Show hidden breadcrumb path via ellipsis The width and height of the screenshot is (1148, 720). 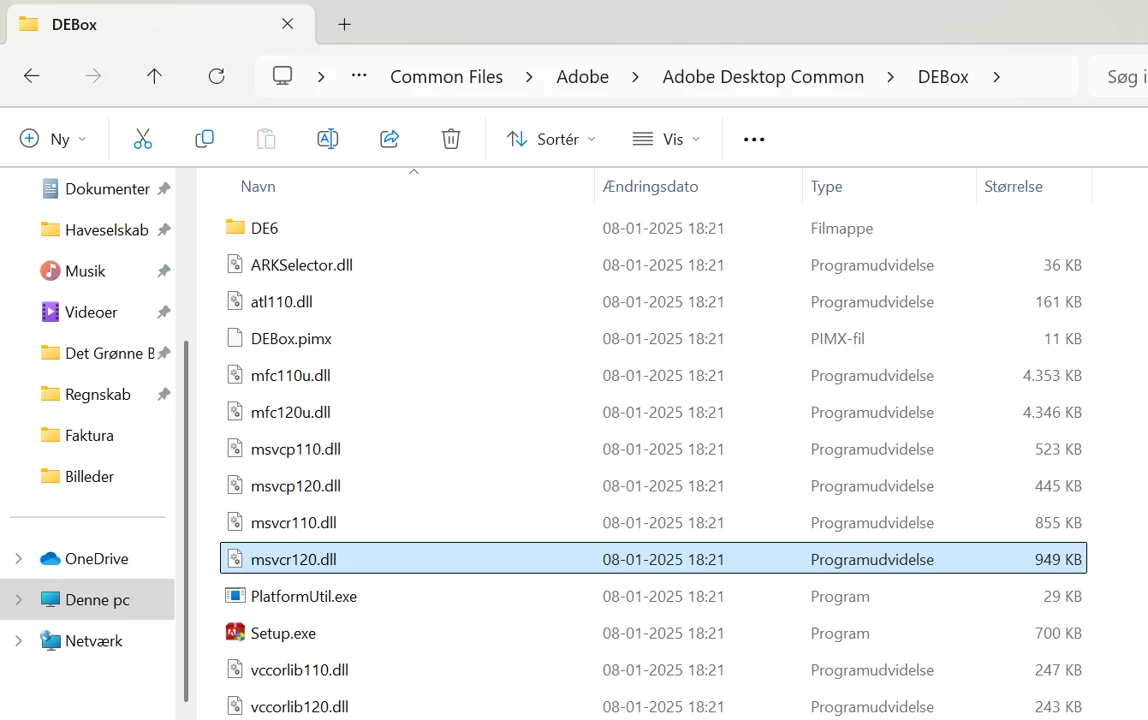click(x=359, y=75)
